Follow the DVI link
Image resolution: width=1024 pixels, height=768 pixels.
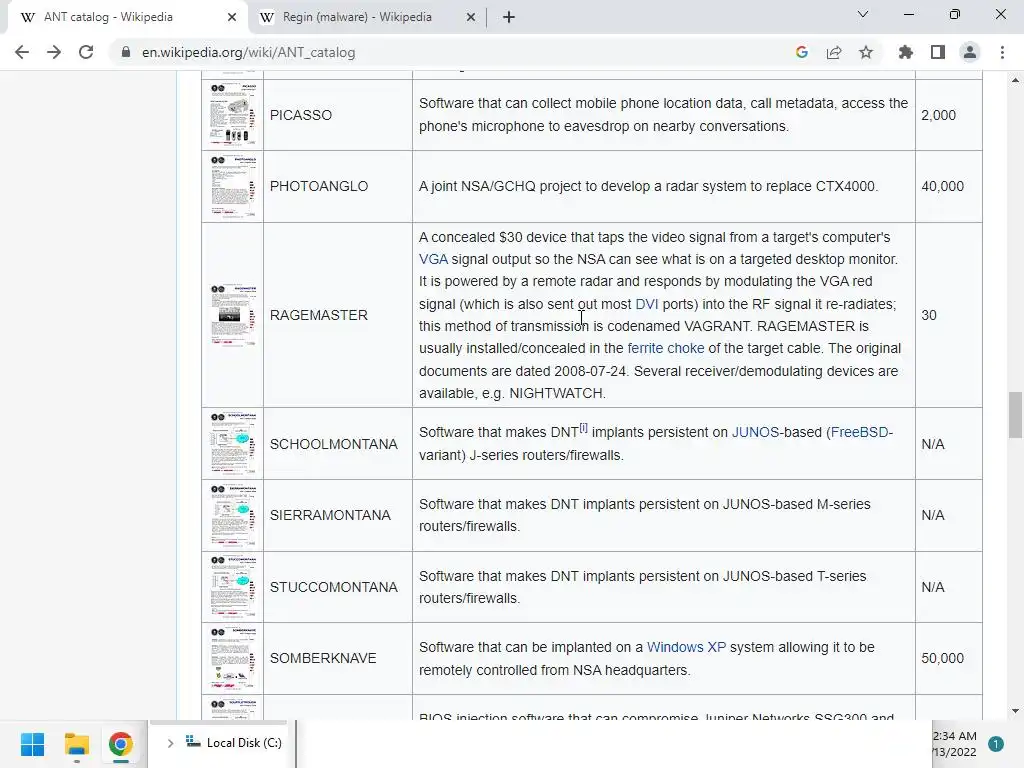click(x=647, y=304)
